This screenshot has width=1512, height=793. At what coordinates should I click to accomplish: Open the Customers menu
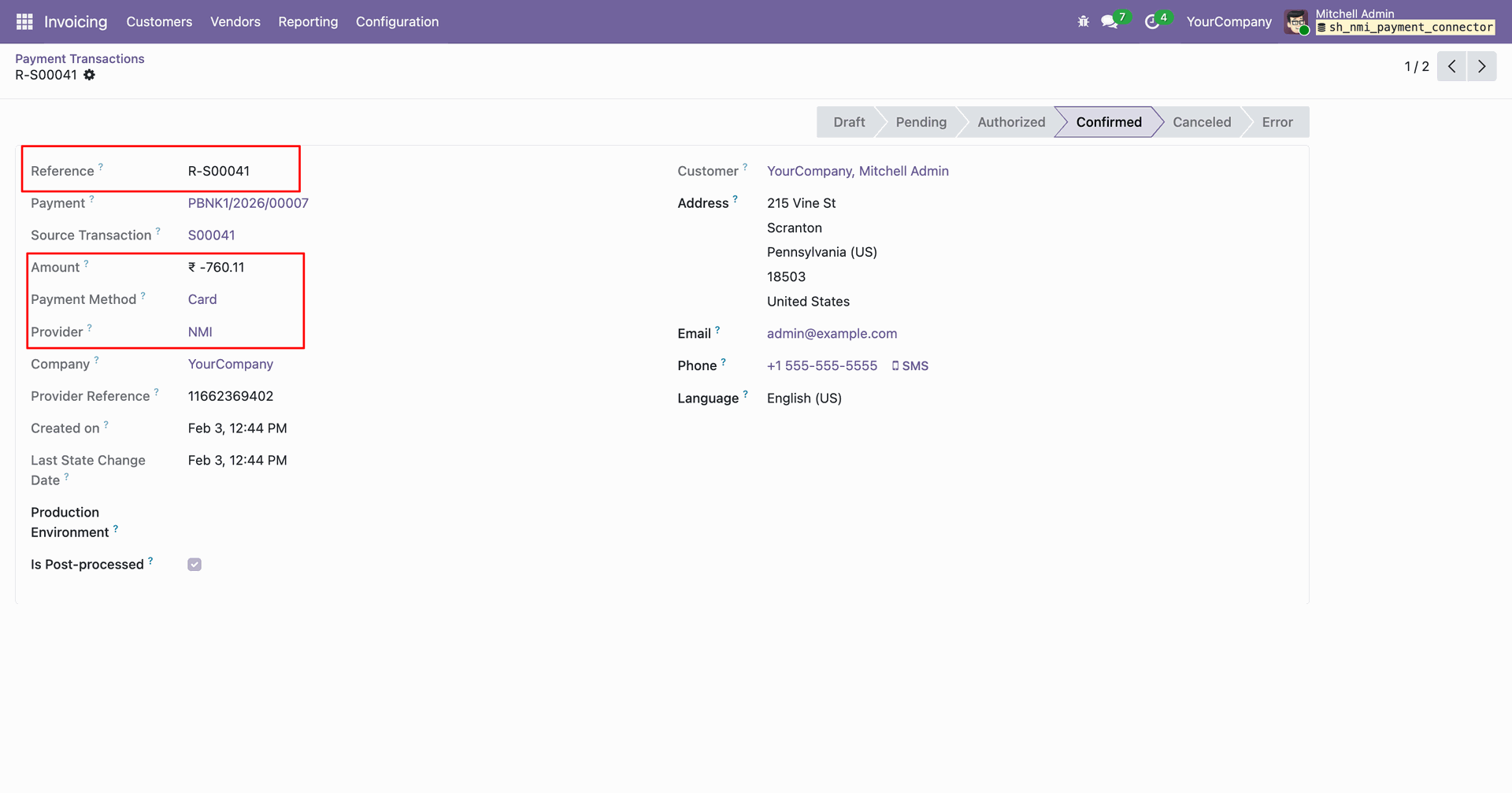pyautogui.click(x=159, y=21)
